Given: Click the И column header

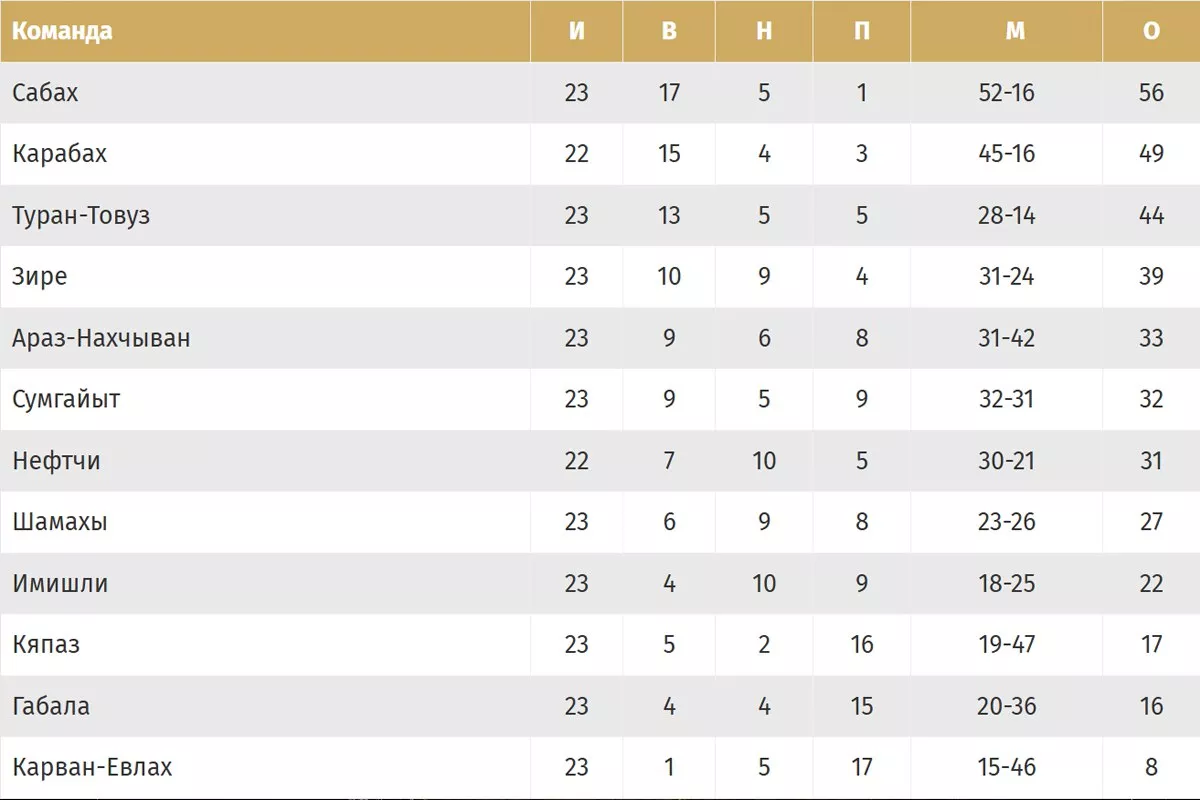Looking at the screenshot, I should 576,31.
